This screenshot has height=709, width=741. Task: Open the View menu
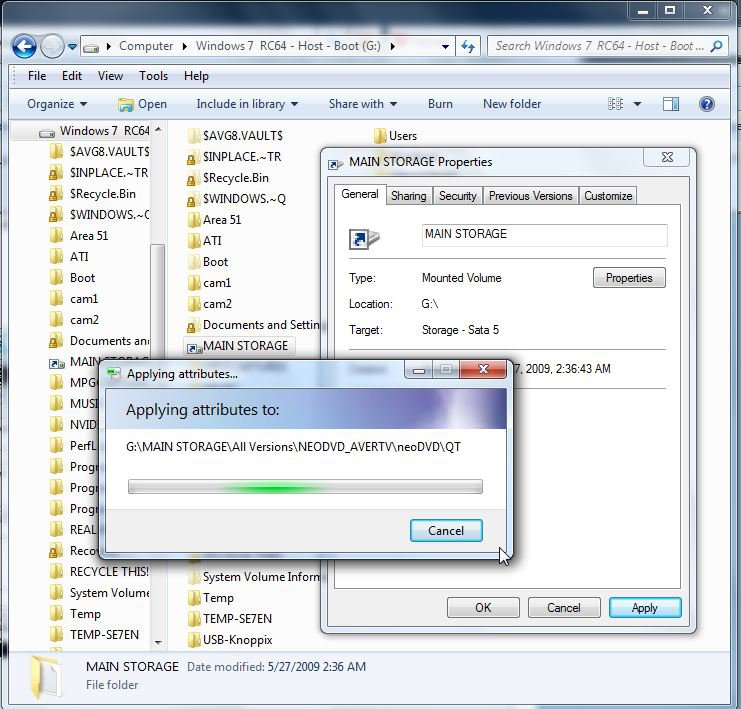click(110, 76)
